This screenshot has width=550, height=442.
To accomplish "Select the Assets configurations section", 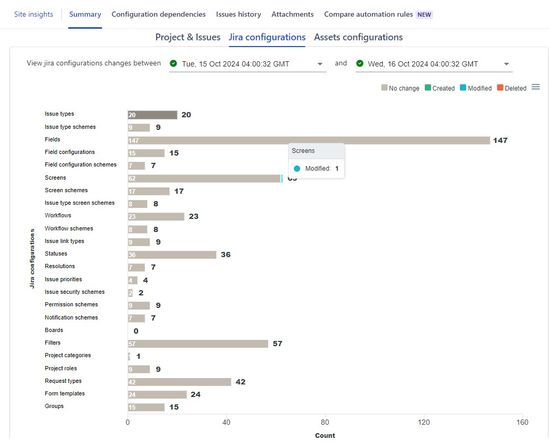I will [358, 37].
